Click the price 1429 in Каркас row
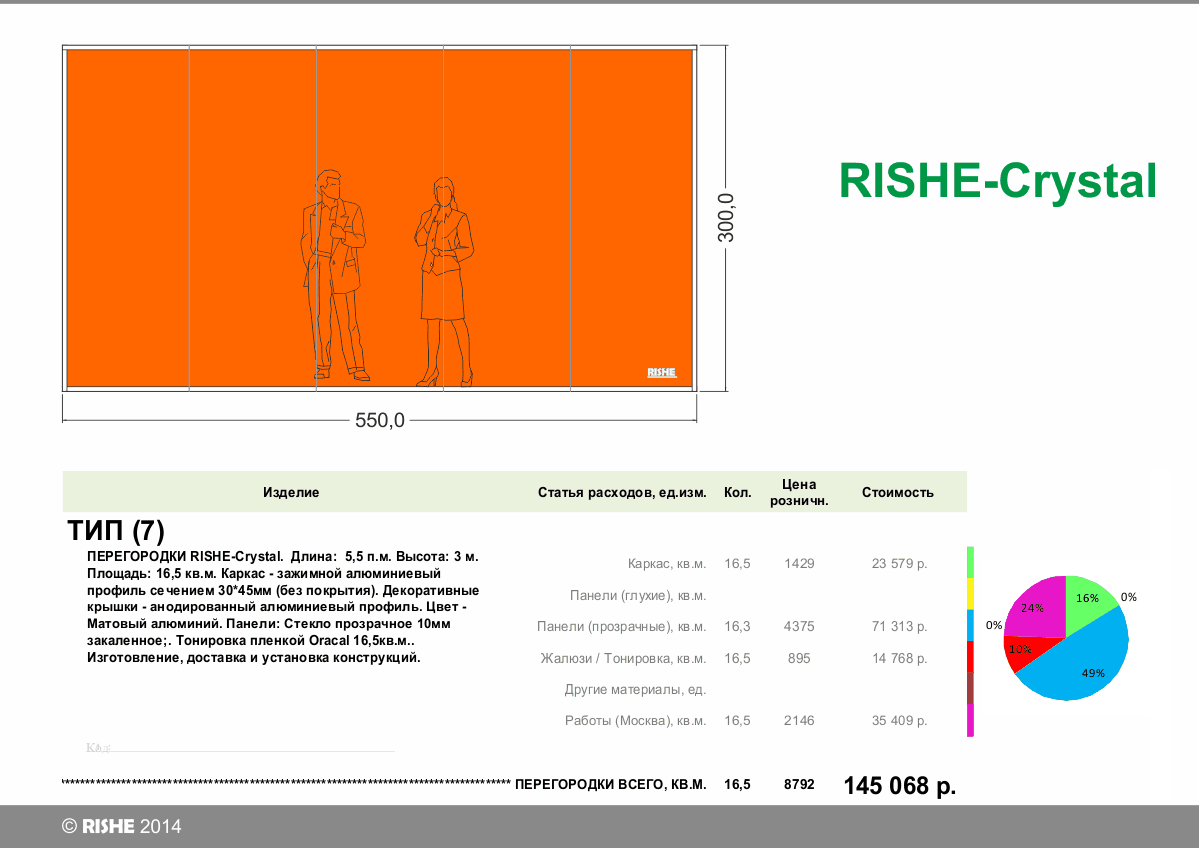The image size is (1199, 848). (x=799, y=564)
